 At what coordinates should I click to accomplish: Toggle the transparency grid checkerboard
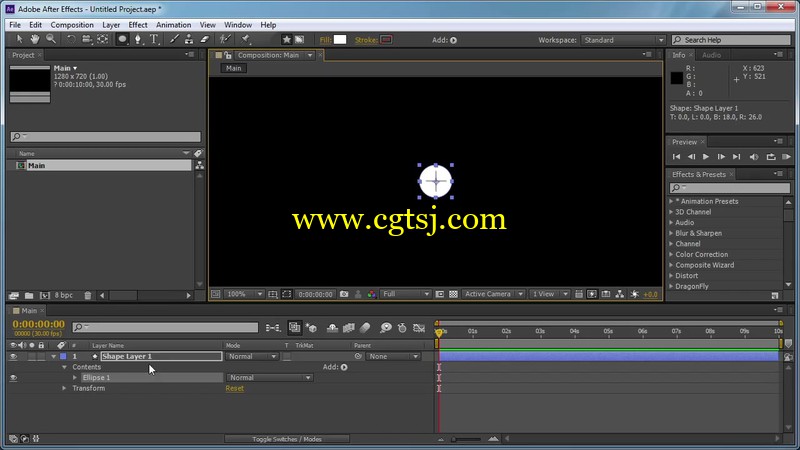453,294
